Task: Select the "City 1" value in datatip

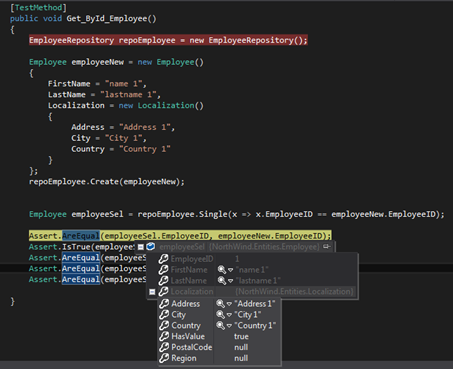Action: coord(248,315)
